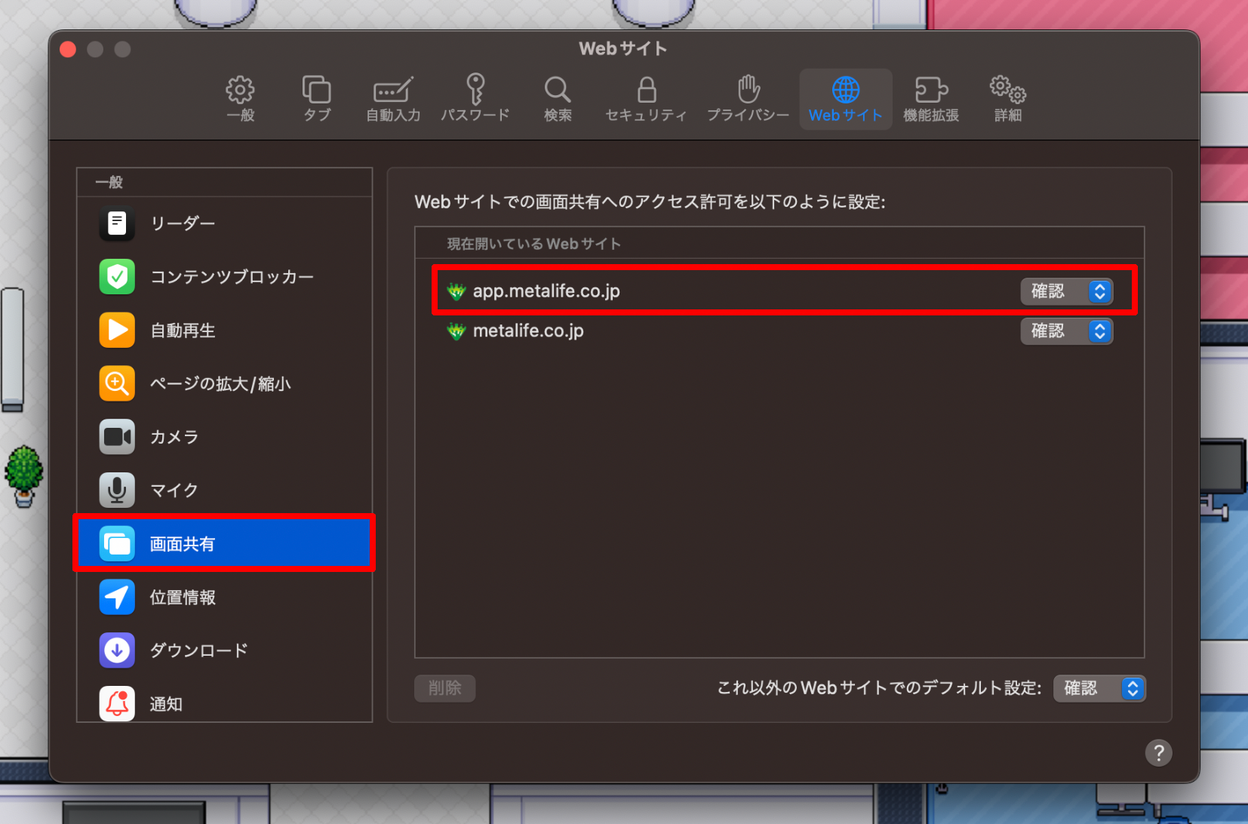
Task: Click the 削除 (Remove) button
Action: pyautogui.click(x=445, y=688)
